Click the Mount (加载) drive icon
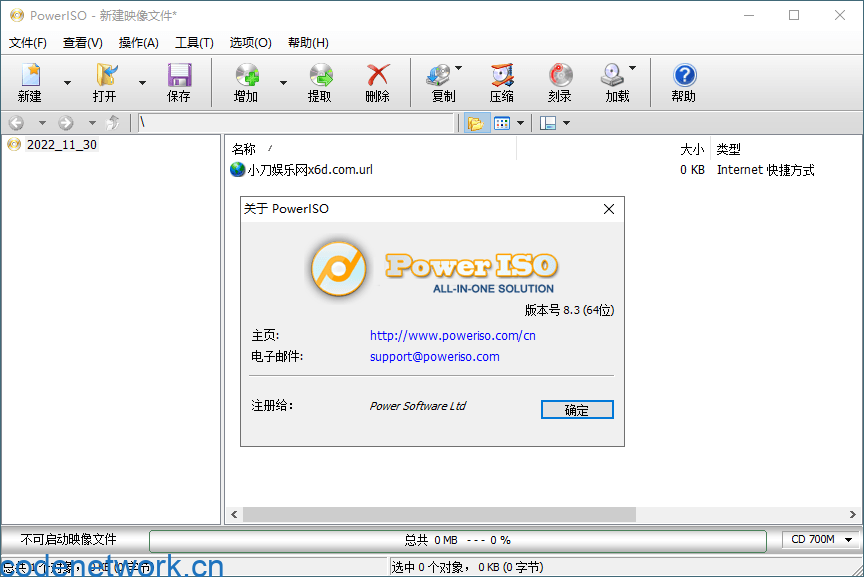Viewport: 864px width, 577px height. [x=613, y=76]
